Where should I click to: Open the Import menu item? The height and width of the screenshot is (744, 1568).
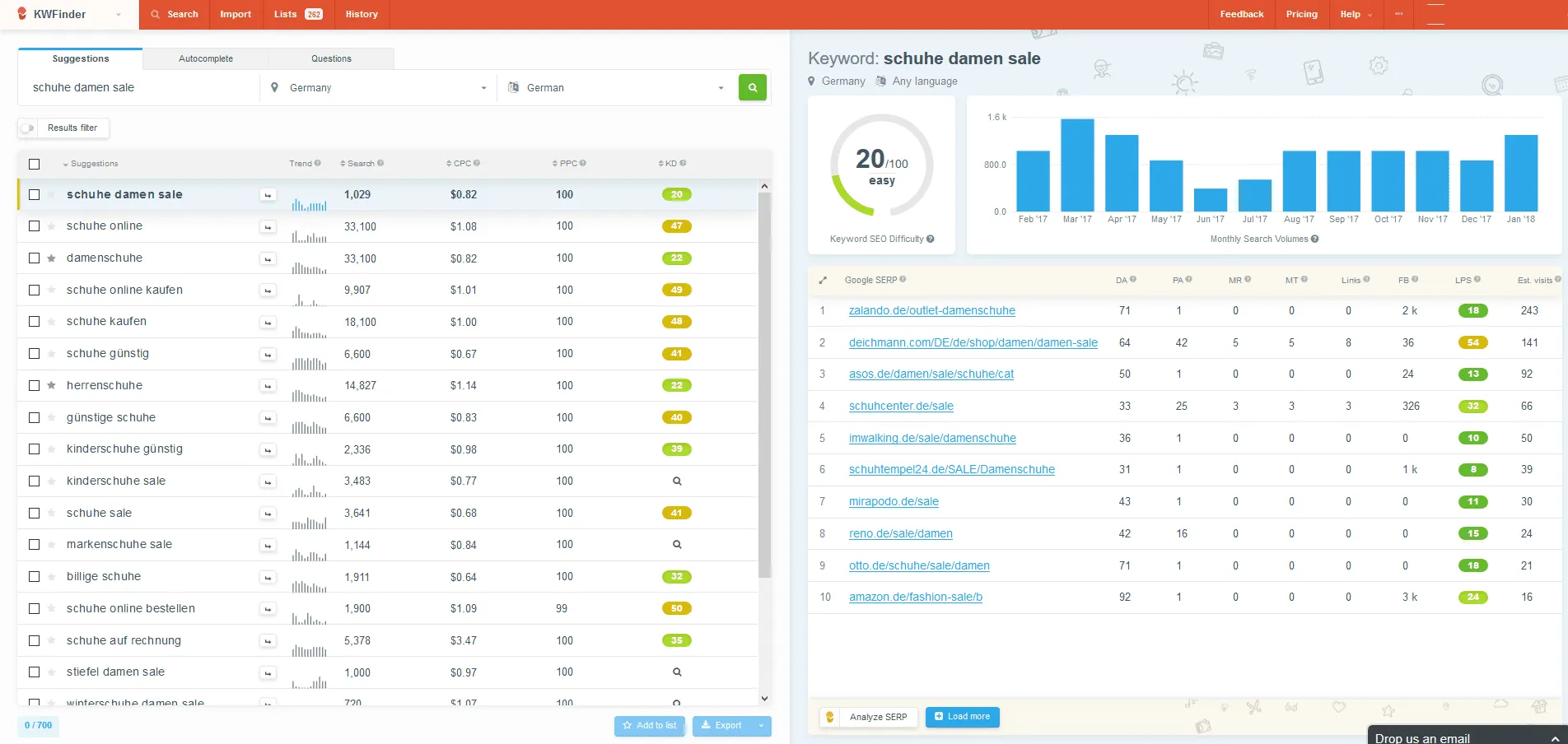236,14
